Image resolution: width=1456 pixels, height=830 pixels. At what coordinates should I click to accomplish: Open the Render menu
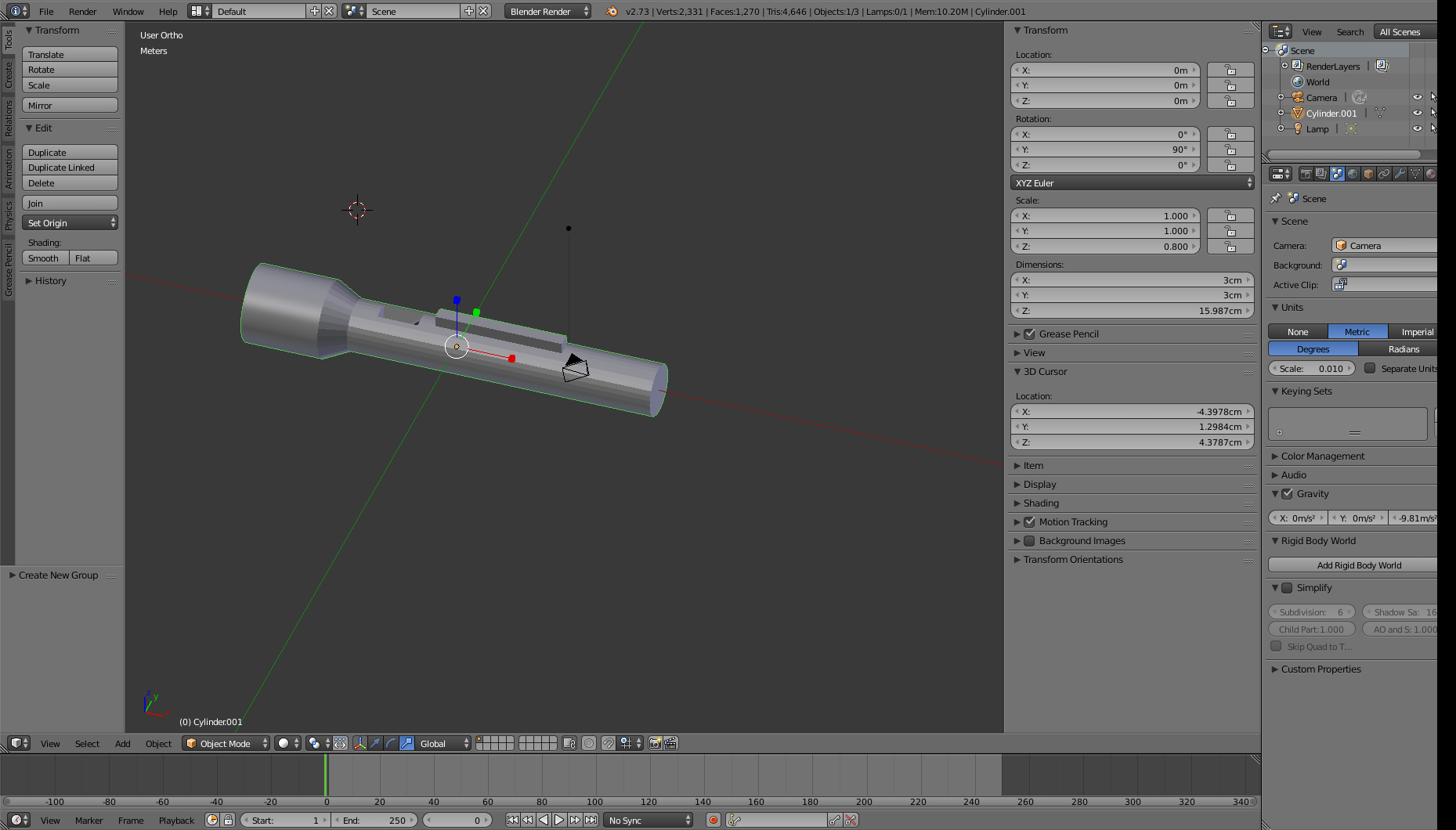82,11
